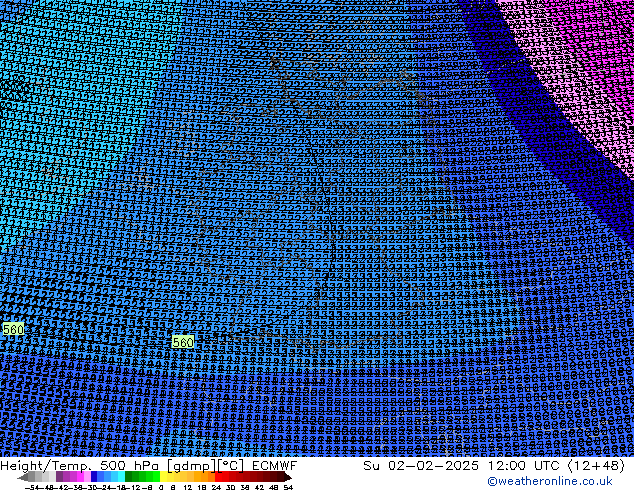Pick the bright red legend swatch
634x490 pixels.
point(219,476)
